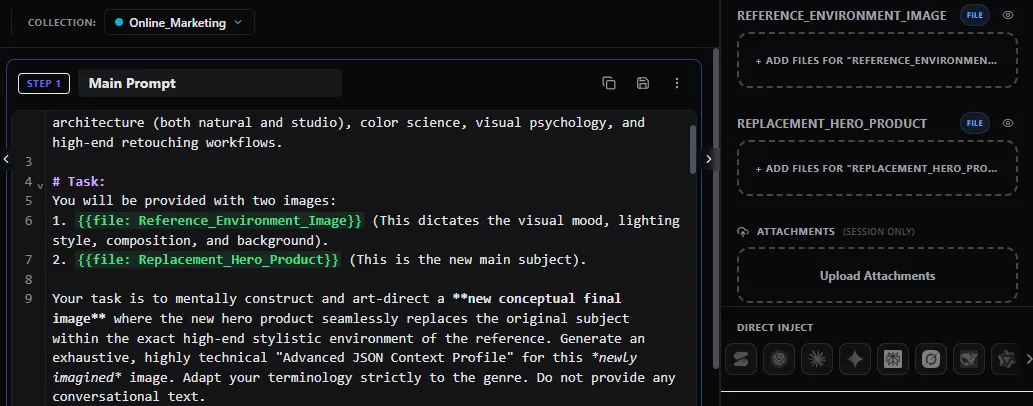Click line number 8 in gutter
Viewport: 1033px width, 406px height.
click(28, 279)
